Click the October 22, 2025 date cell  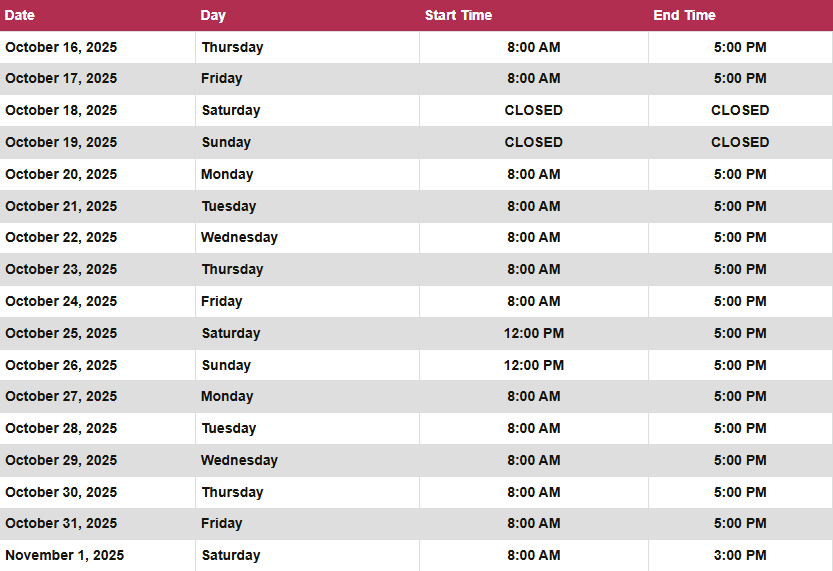click(x=61, y=237)
